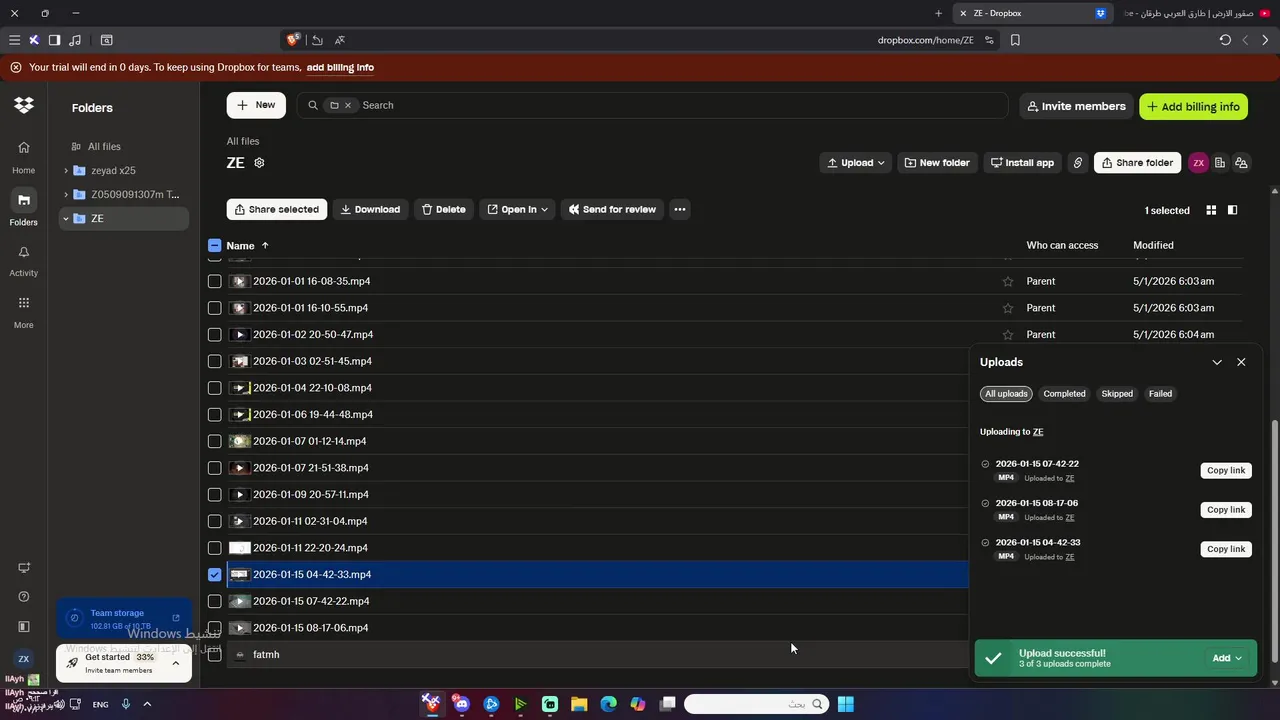Viewport: 1280px width, 720px height.
Task: Open the Activity bell icon
Action: point(24,252)
